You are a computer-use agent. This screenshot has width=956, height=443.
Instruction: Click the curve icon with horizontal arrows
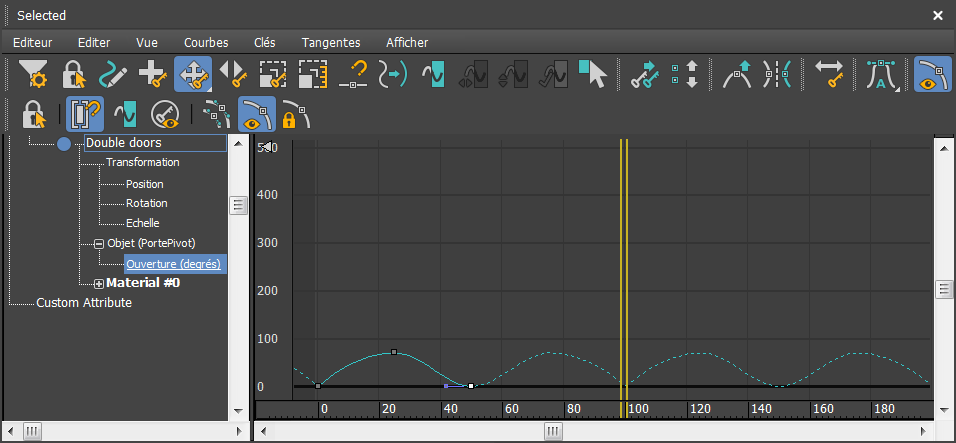click(x=473, y=74)
